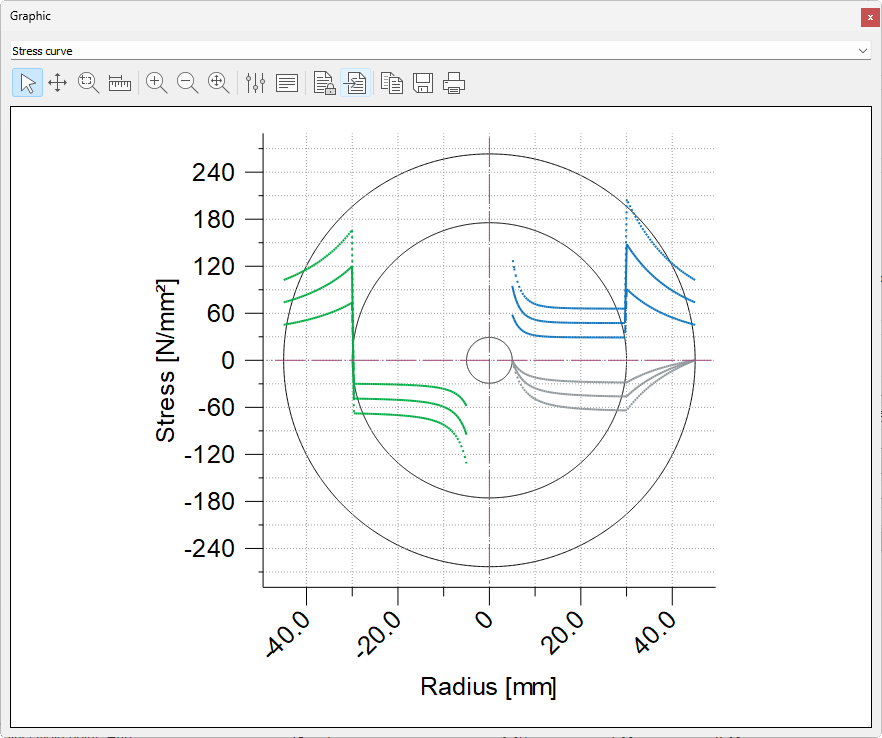882x738 pixels.
Task: Click the zoom in magnifier
Action: click(156, 83)
